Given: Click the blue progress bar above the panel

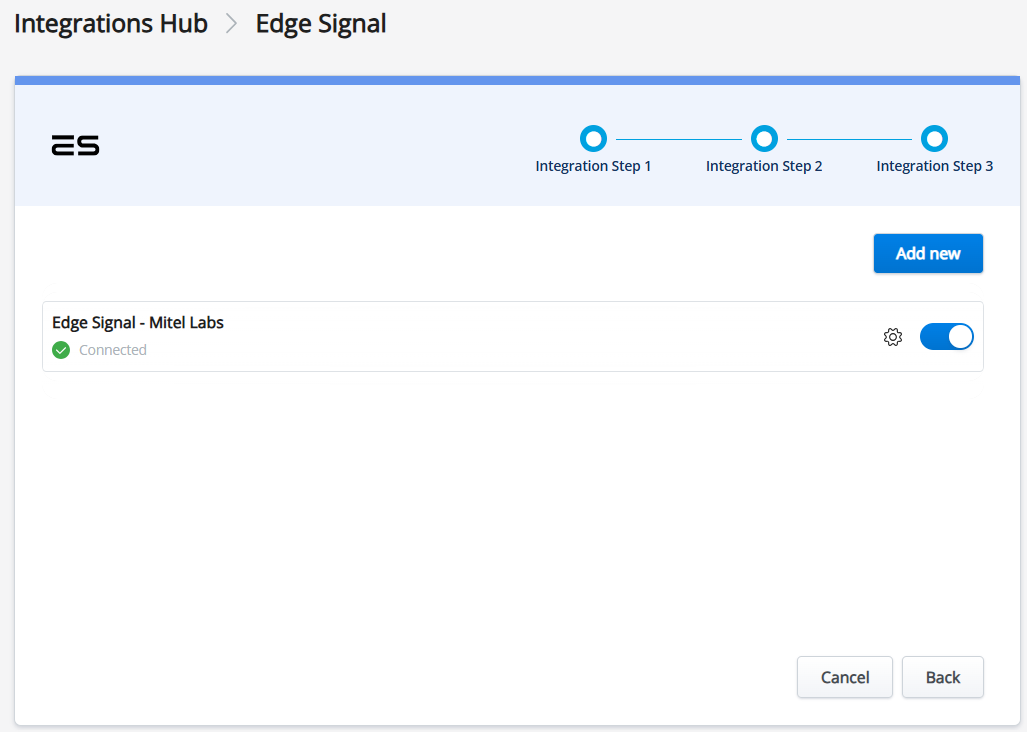Looking at the screenshot, I should point(513,76).
